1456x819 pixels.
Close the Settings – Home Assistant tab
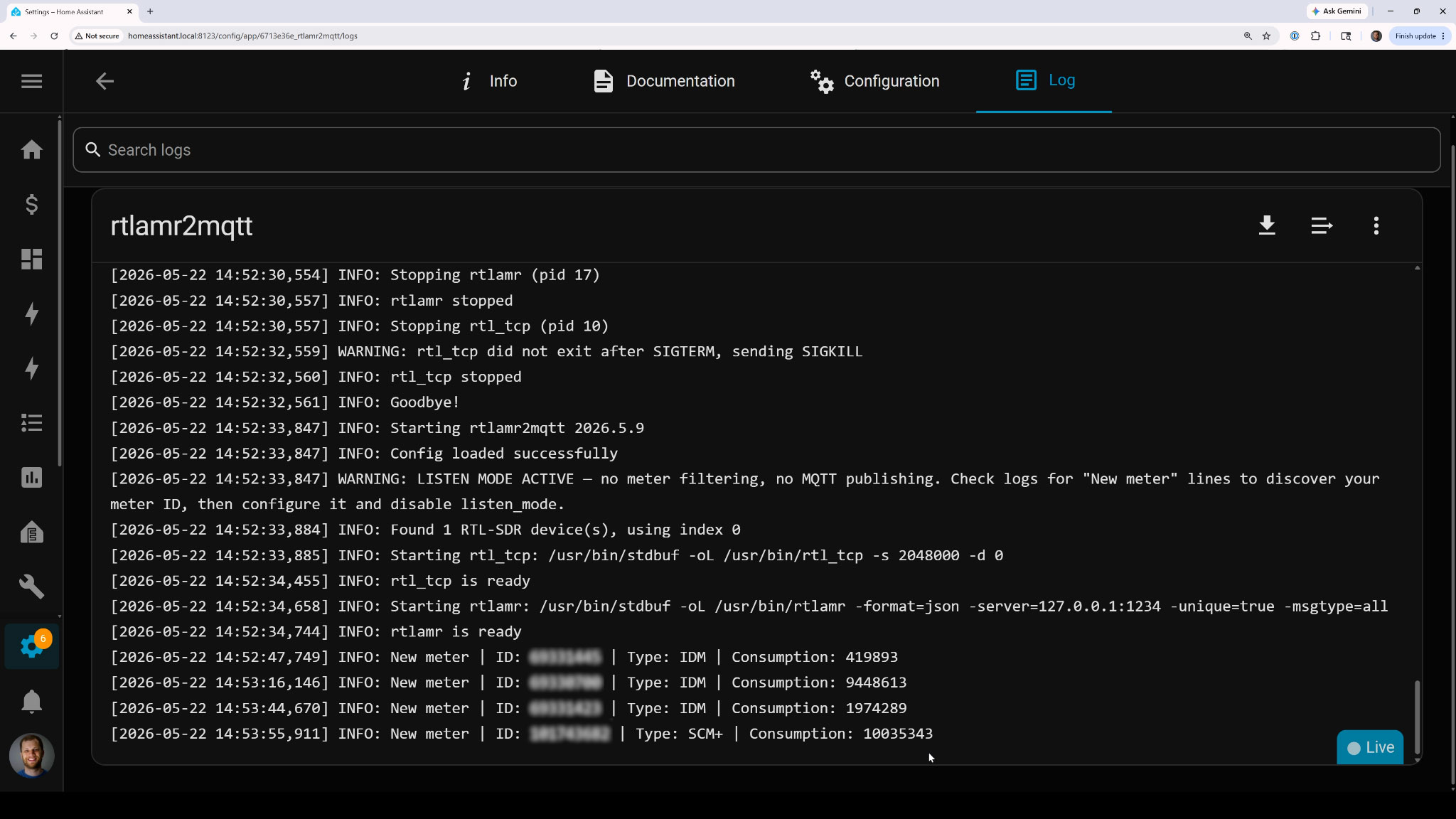click(129, 11)
